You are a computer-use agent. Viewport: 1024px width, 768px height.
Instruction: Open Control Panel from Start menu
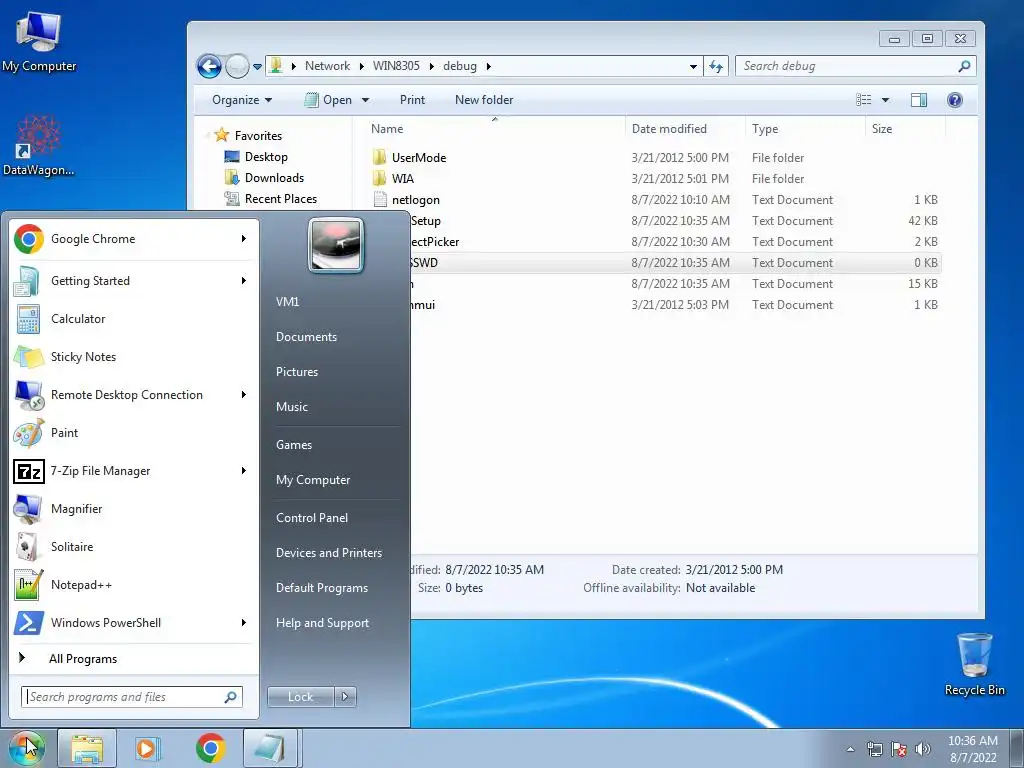pos(312,518)
